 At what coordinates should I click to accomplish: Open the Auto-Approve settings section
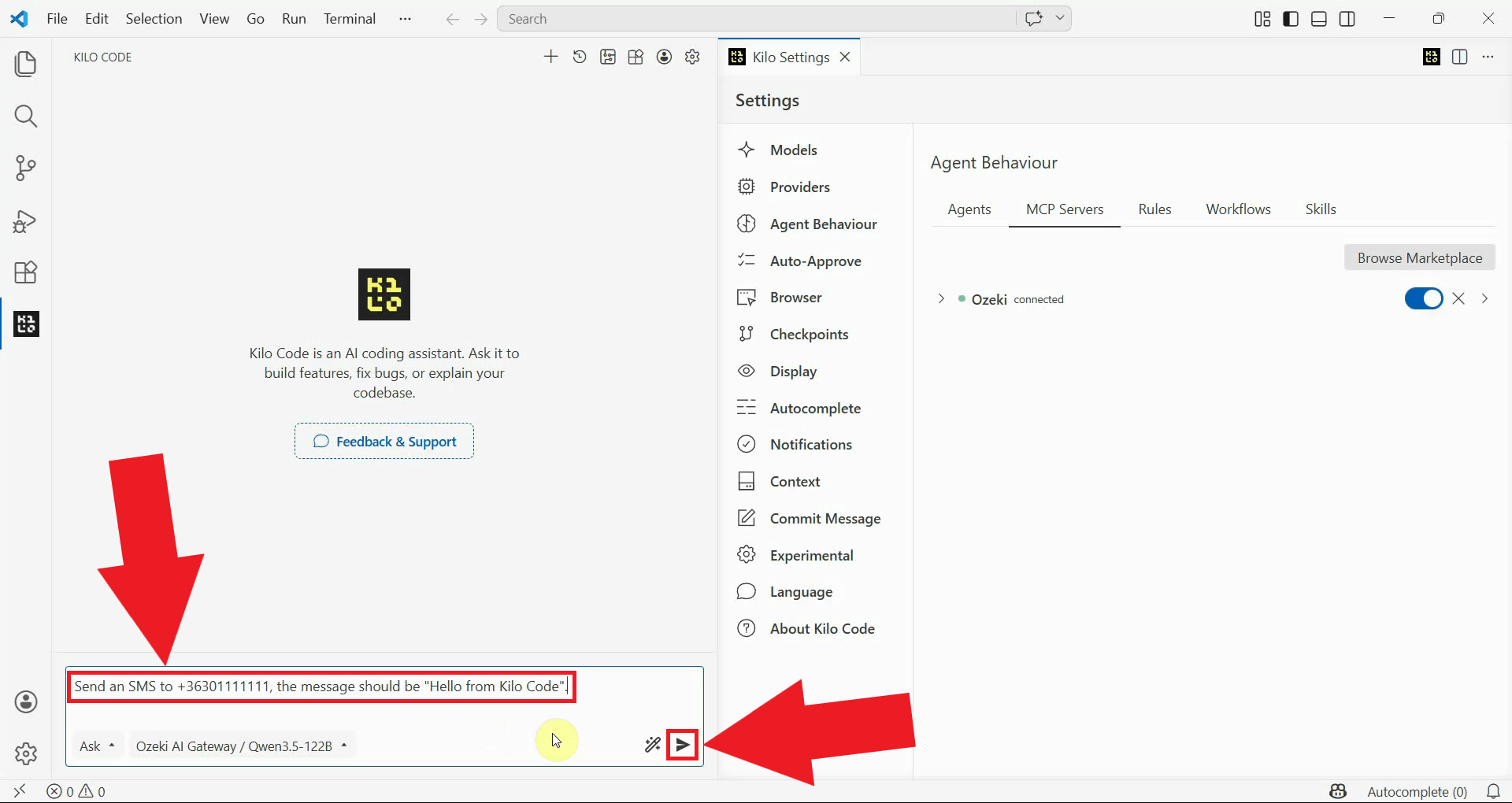click(816, 261)
